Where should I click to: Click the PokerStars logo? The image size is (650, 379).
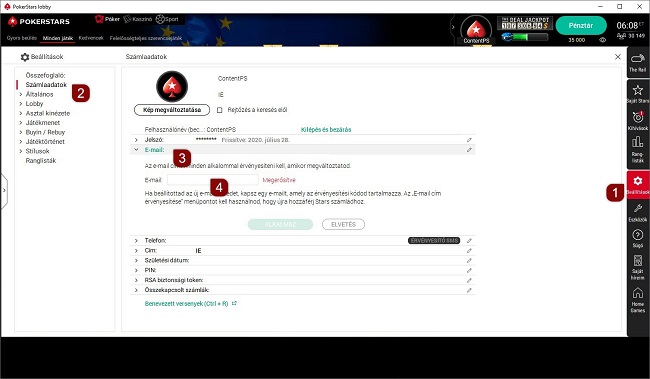click(39, 22)
